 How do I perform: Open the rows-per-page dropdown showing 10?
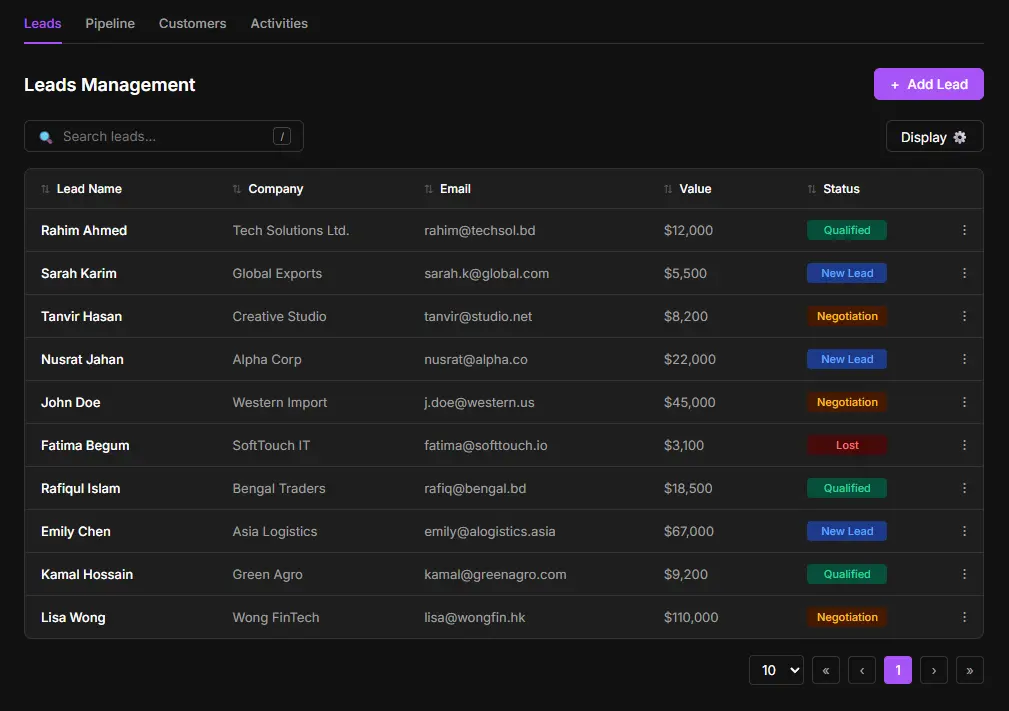click(x=776, y=670)
